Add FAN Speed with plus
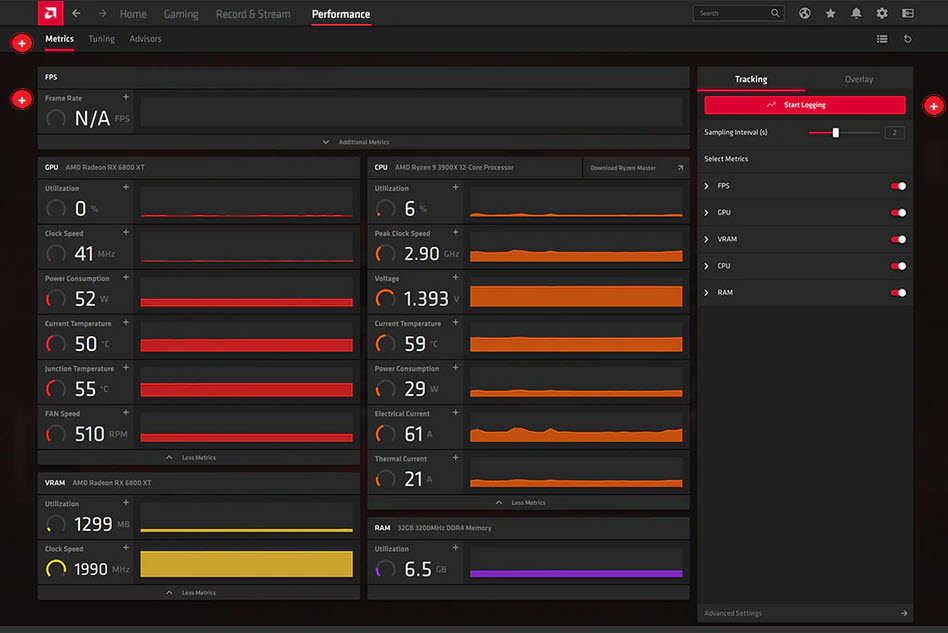Screen dimensions: 948x633 tap(126, 412)
